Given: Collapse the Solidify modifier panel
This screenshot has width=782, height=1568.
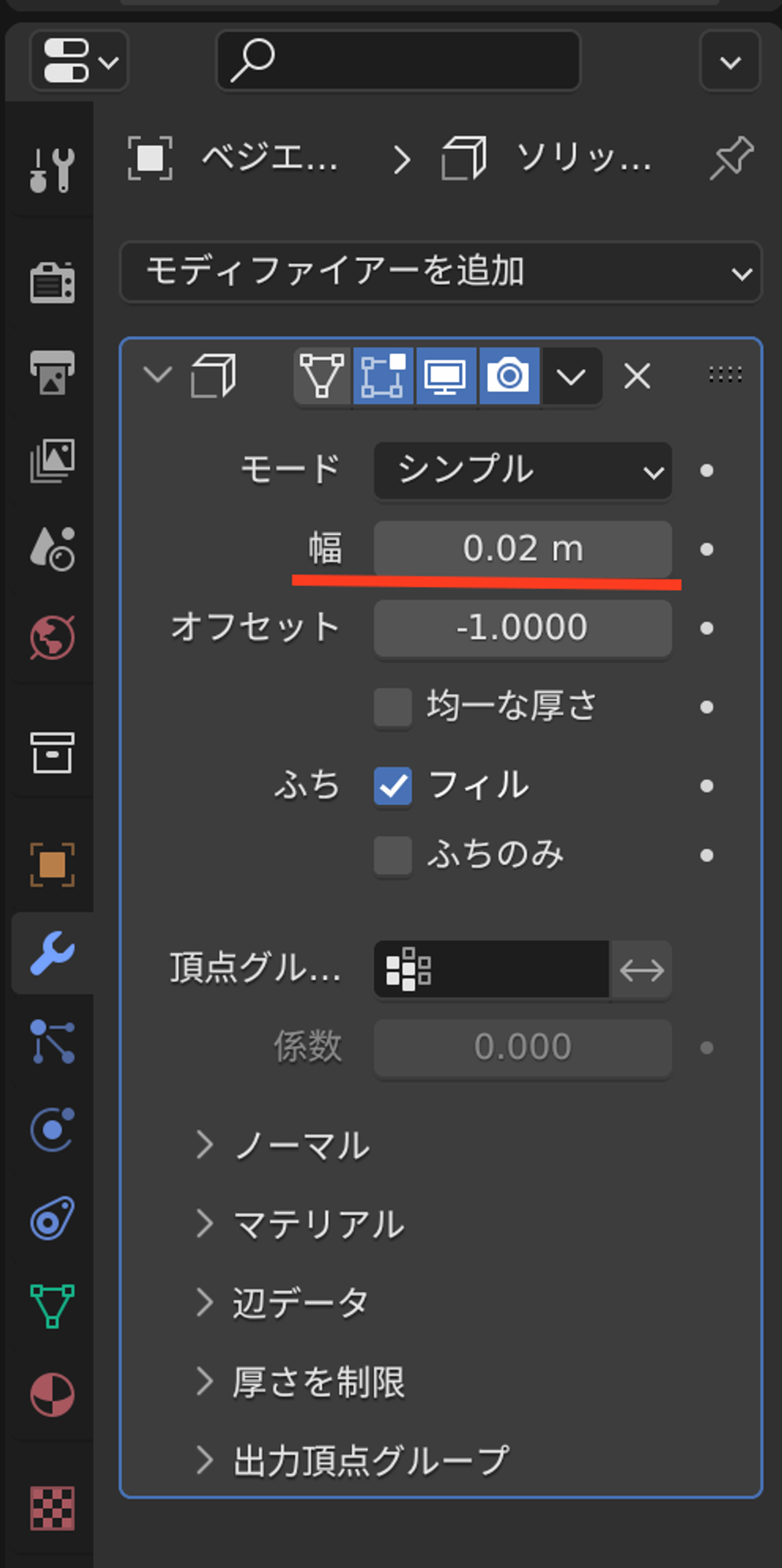Looking at the screenshot, I should (x=158, y=375).
